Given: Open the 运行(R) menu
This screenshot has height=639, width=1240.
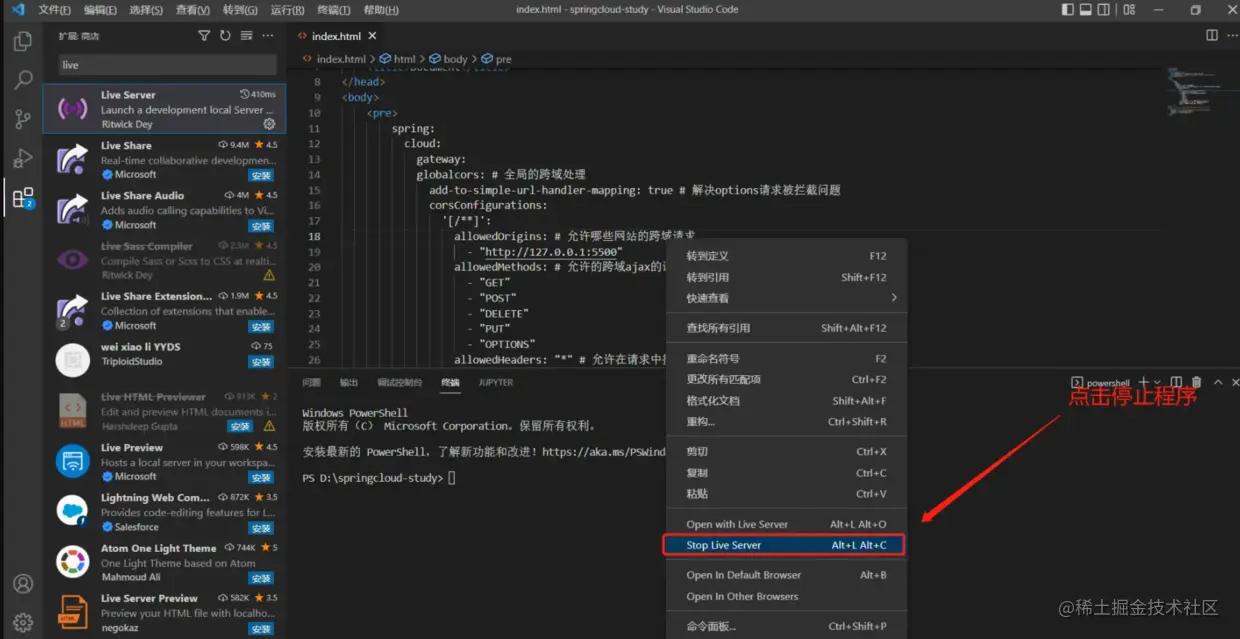Looking at the screenshot, I should point(287,10).
